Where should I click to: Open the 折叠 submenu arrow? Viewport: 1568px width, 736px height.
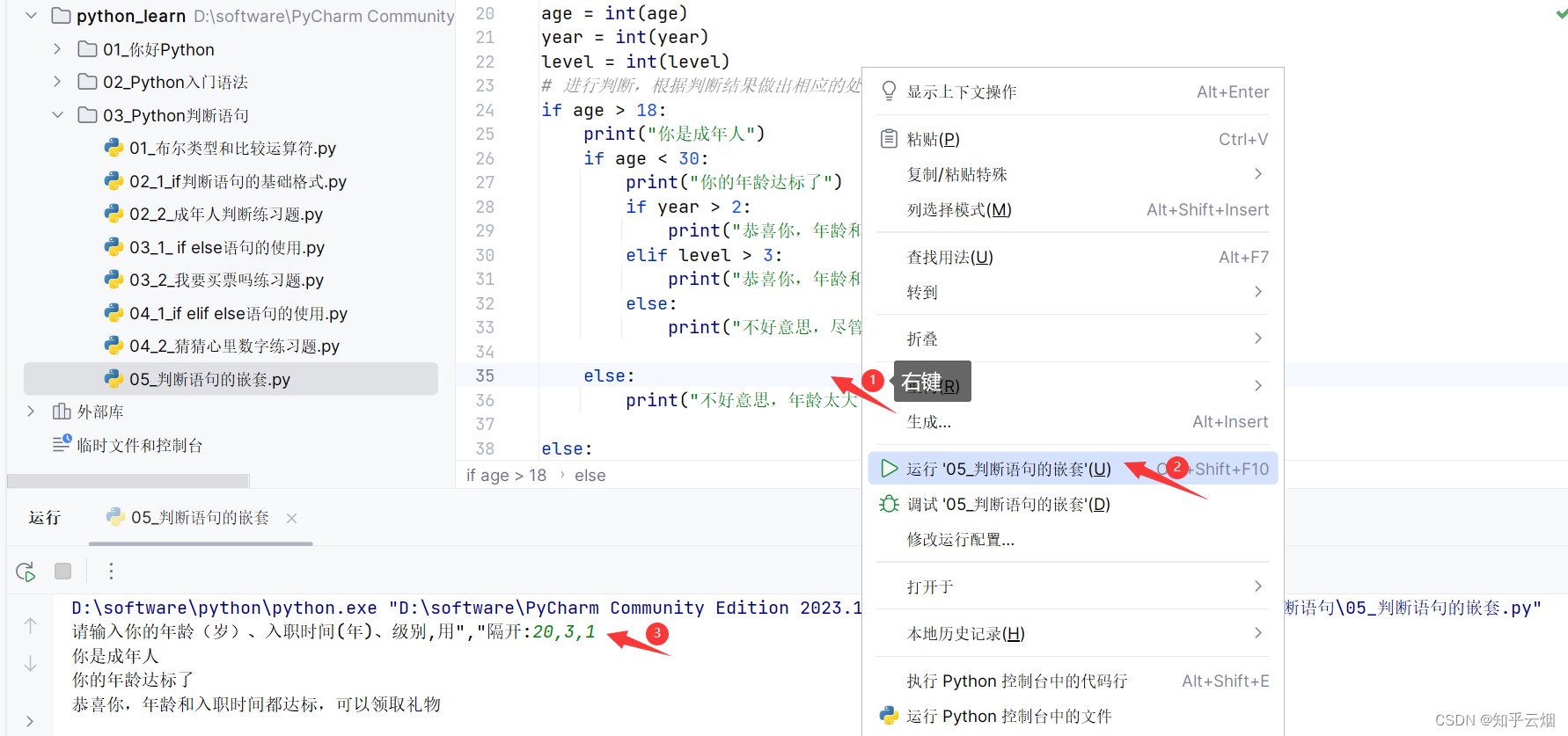tap(1258, 339)
